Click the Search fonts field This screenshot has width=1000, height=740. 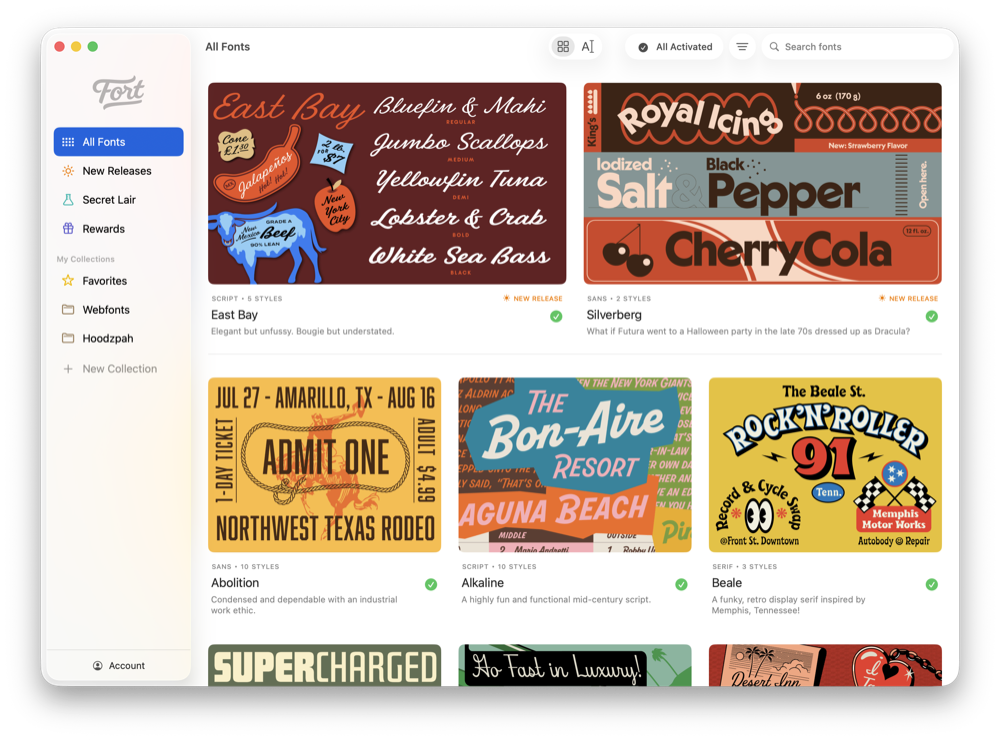[858, 47]
